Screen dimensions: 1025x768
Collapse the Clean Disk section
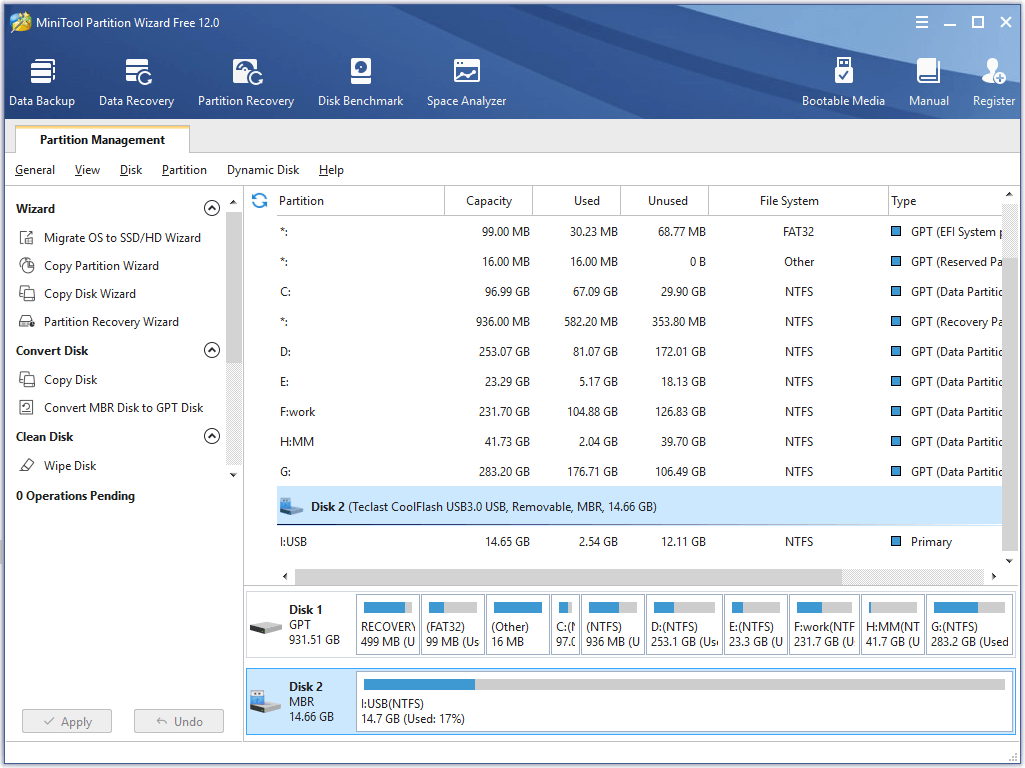pyautogui.click(x=212, y=437)
